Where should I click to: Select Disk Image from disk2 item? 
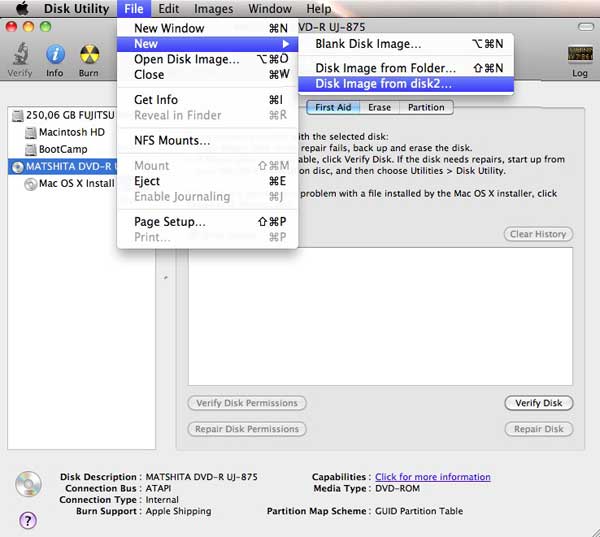click(x=406, y=84)
